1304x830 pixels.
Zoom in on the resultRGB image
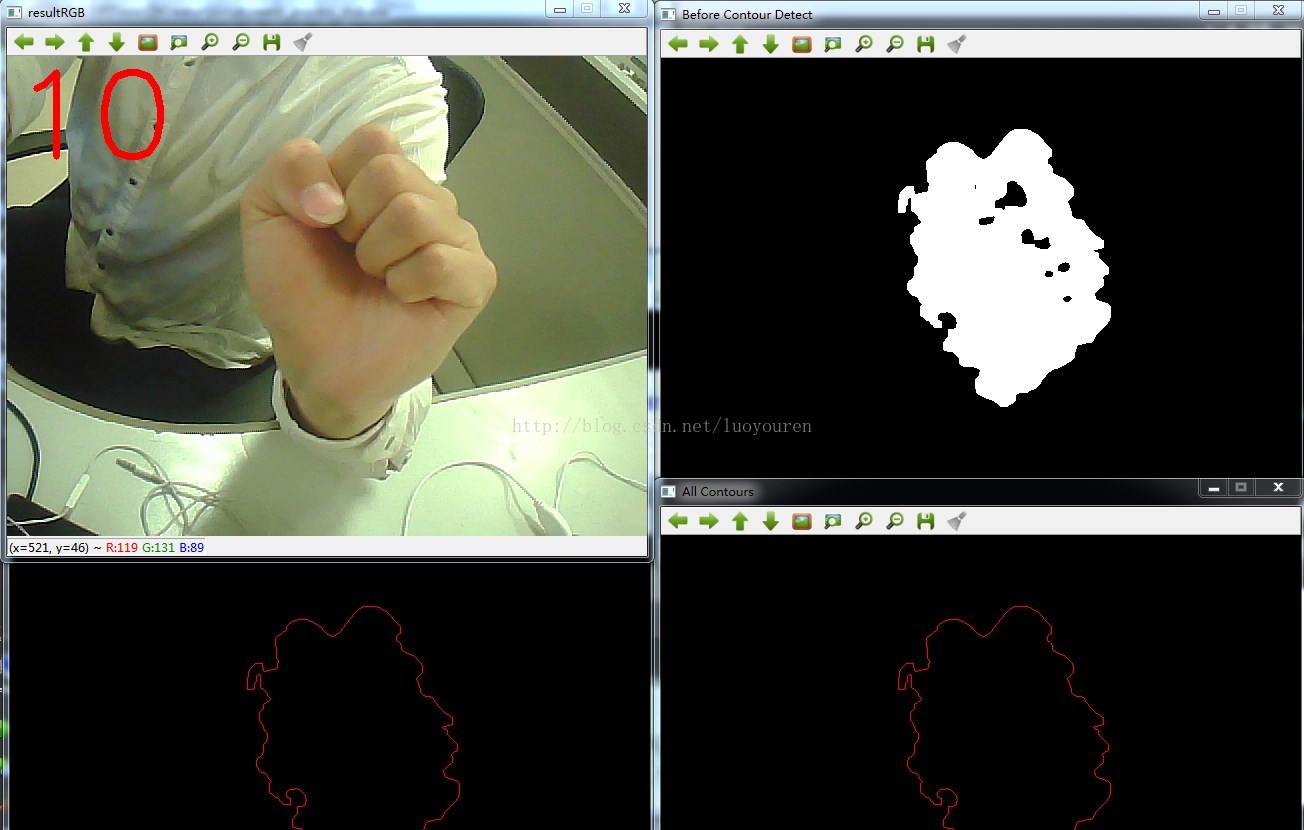tap(210, 42)
